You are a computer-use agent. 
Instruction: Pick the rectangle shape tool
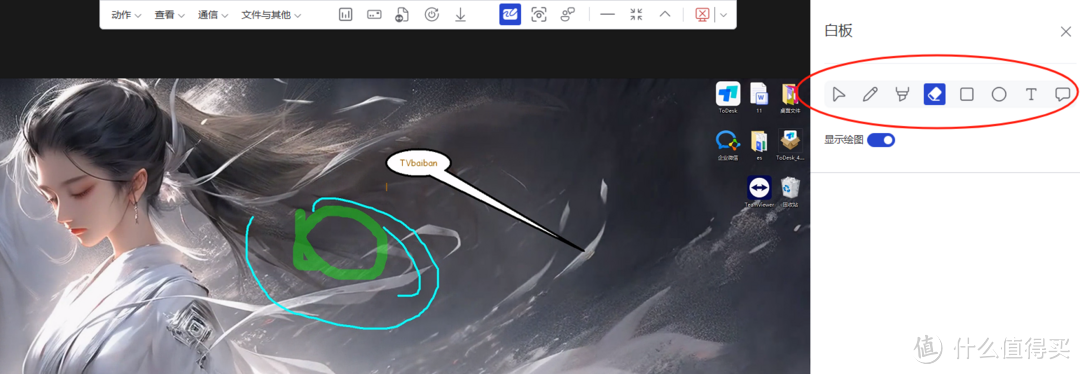[x=967, y=94]
